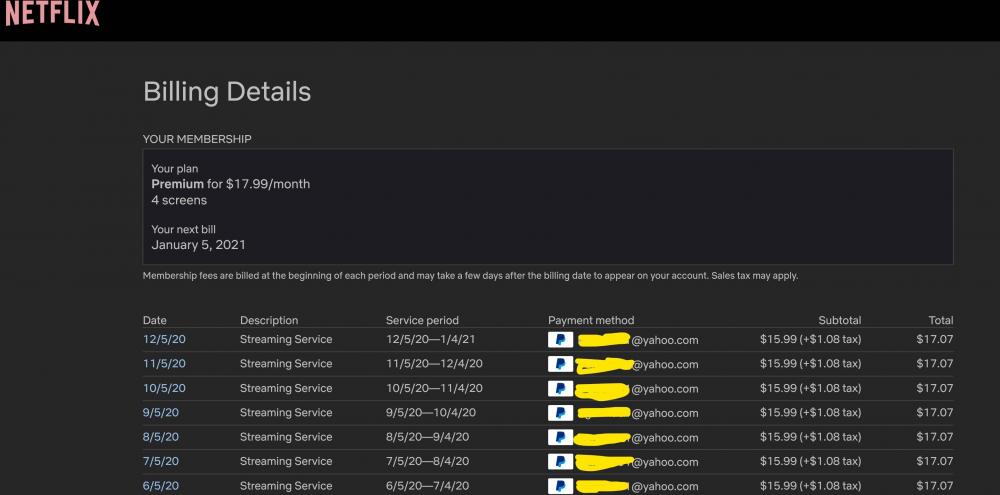Image resolution: width=1000 pixels, height=495 pixels.
Task: Select PayPal icon in the 8/5/20 row
Action: click(x=560, y=437)
